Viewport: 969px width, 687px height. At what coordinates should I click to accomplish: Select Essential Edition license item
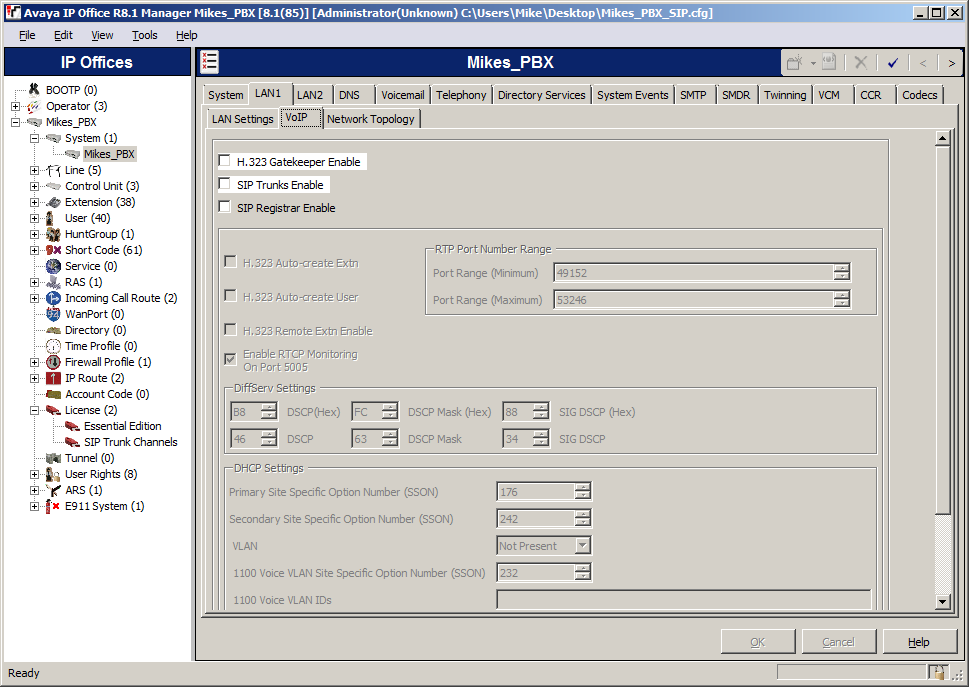[122, 426]
